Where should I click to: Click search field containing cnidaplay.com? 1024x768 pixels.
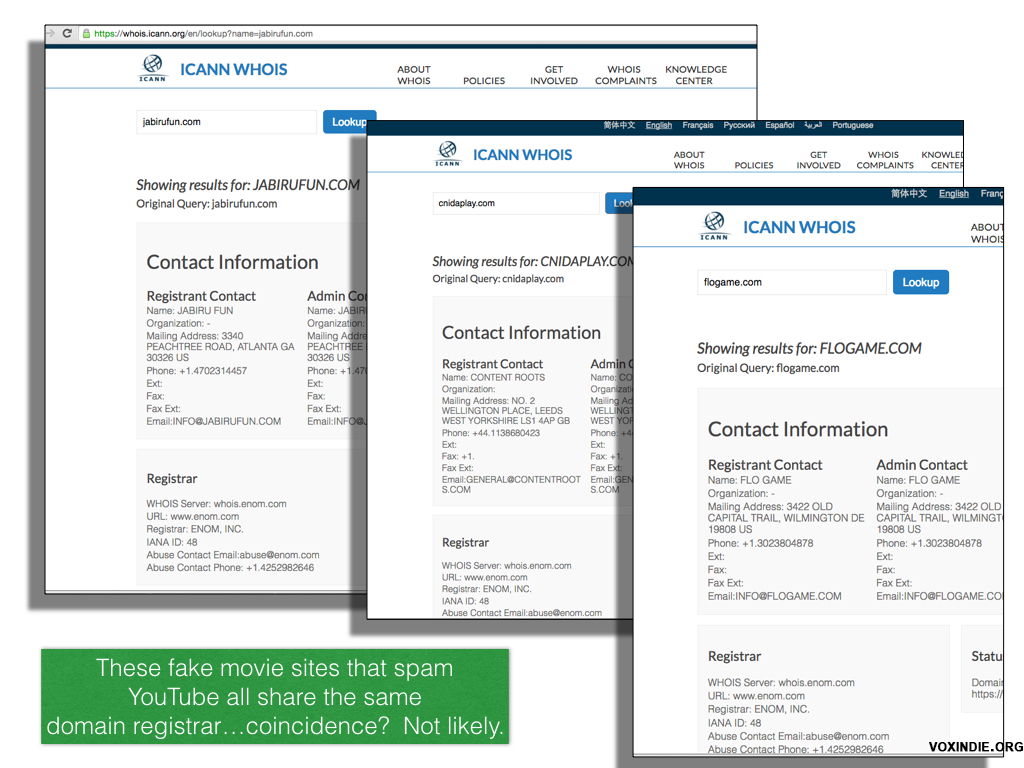click(515, 203)
